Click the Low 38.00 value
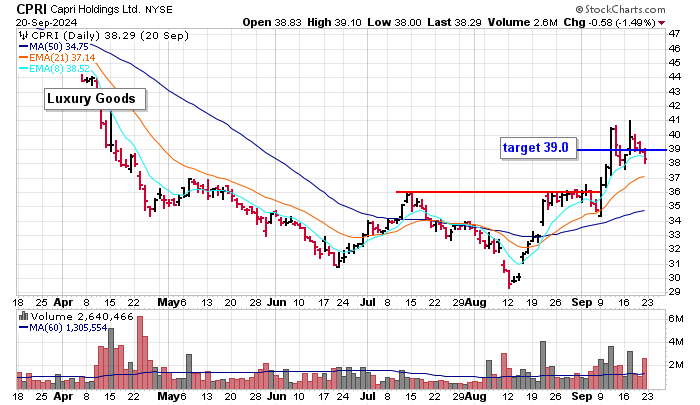 tap(394, 22)
